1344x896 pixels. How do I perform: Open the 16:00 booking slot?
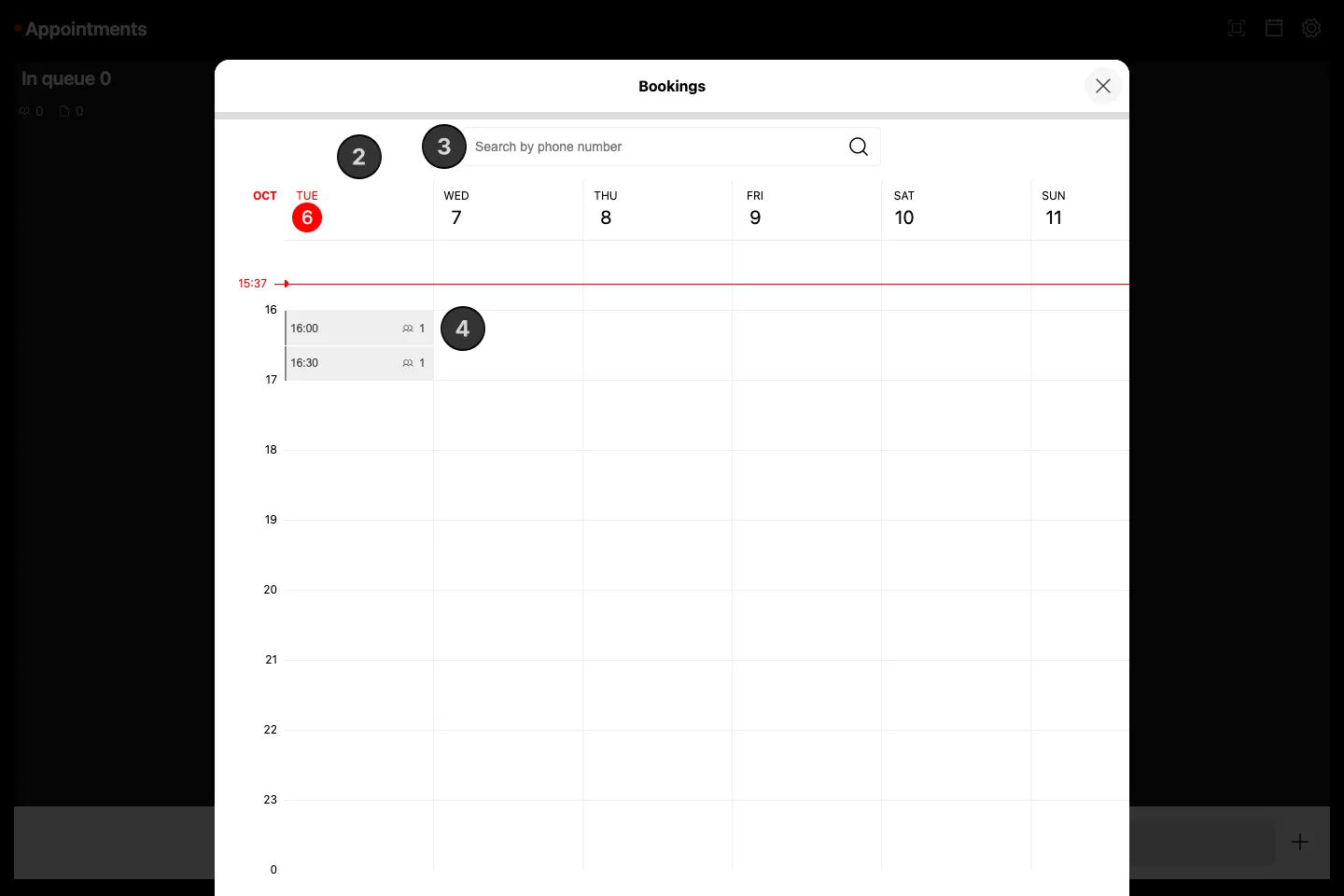point(359,329)
